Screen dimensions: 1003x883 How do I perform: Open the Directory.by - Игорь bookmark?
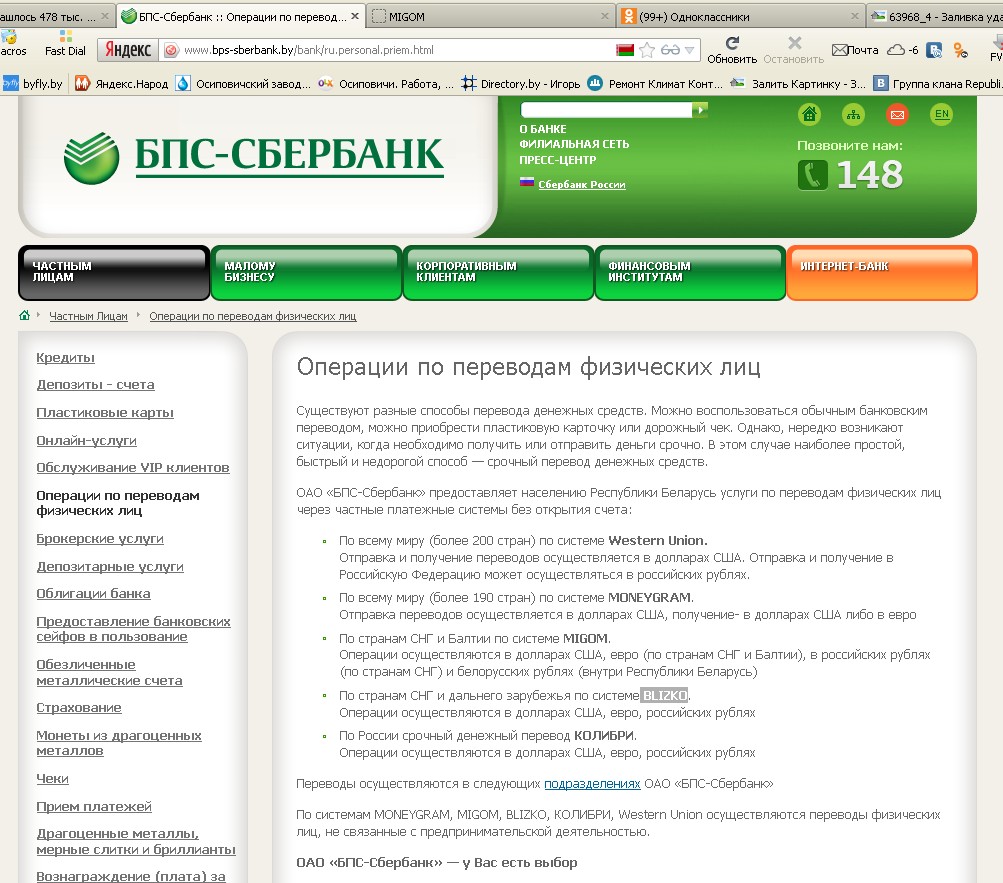[521, 84]
